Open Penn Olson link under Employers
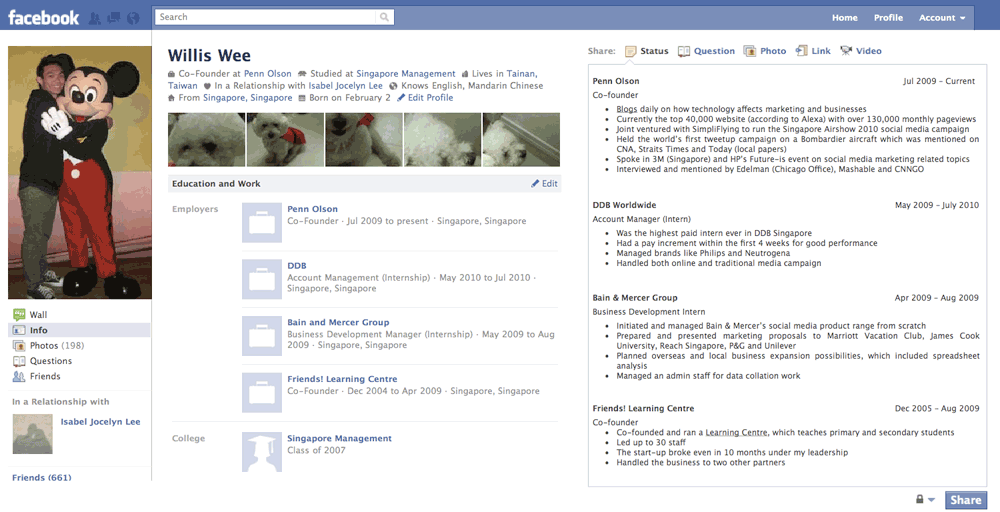The height and width of the screenshot is (512, 1000). (312, 208)
